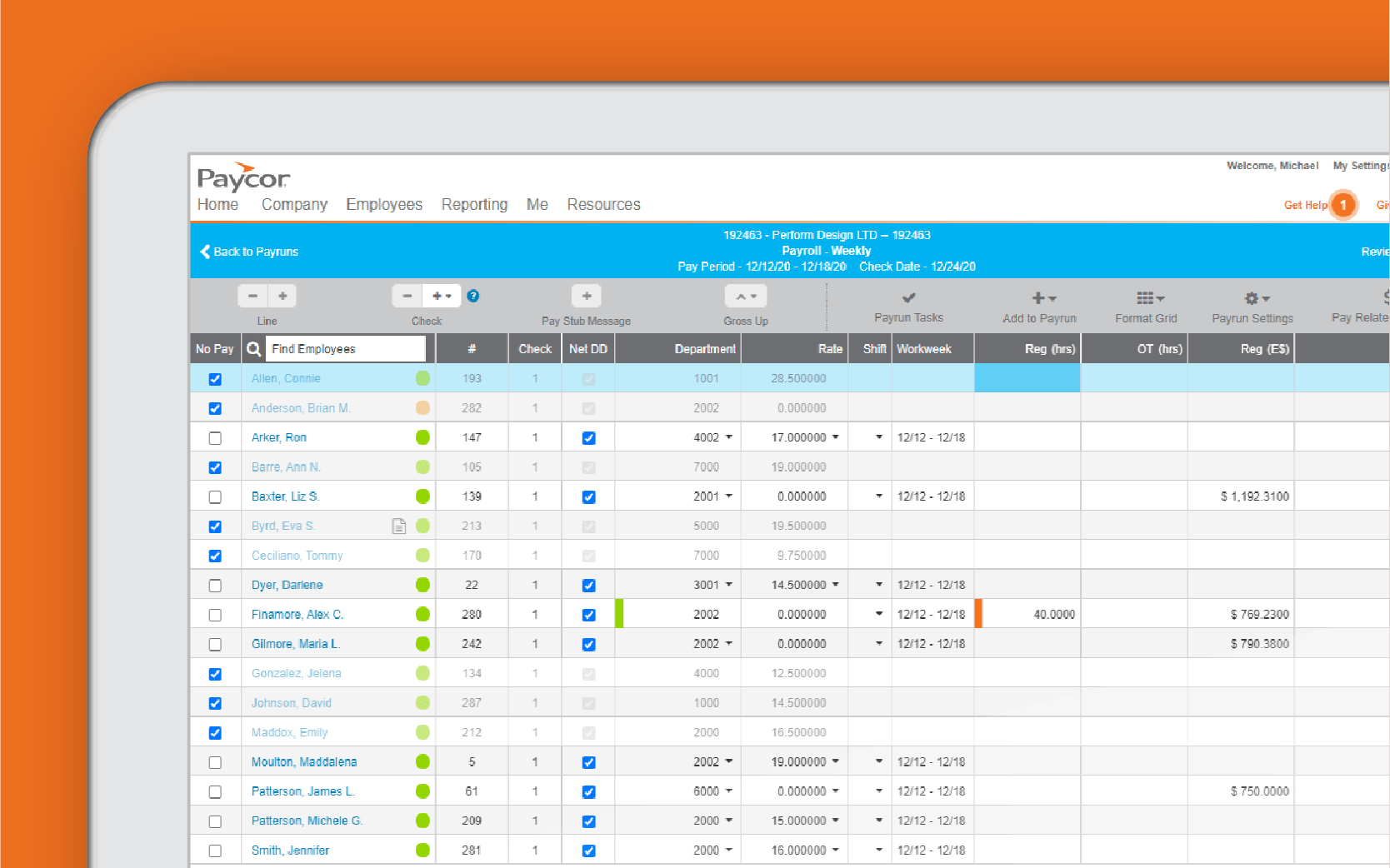Toggle Net DD for Finamore, Alex C.
1390x868 pixels.
point(588,615)
